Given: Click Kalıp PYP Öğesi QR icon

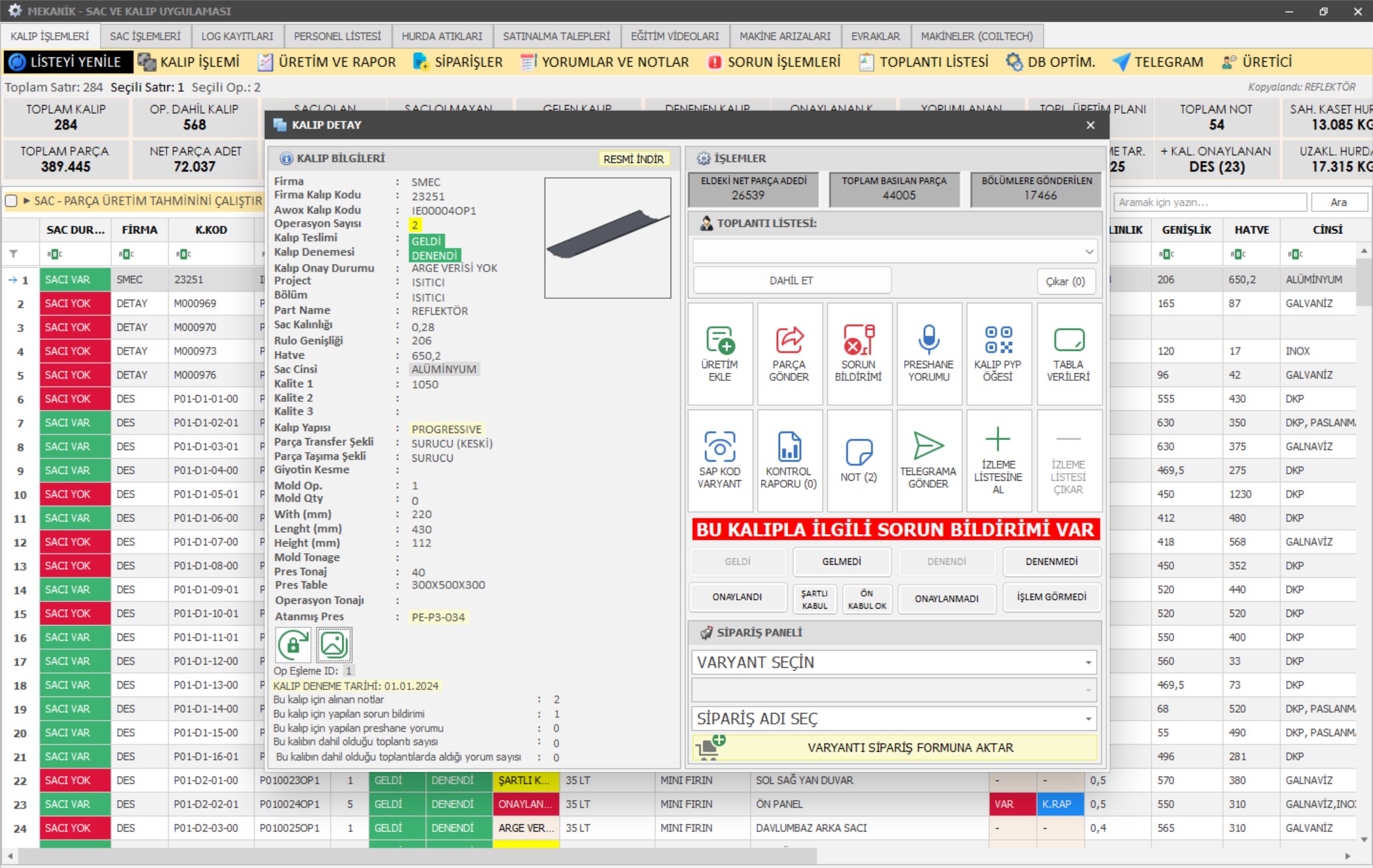Looking at the screenshot, I should click(998, 341).
